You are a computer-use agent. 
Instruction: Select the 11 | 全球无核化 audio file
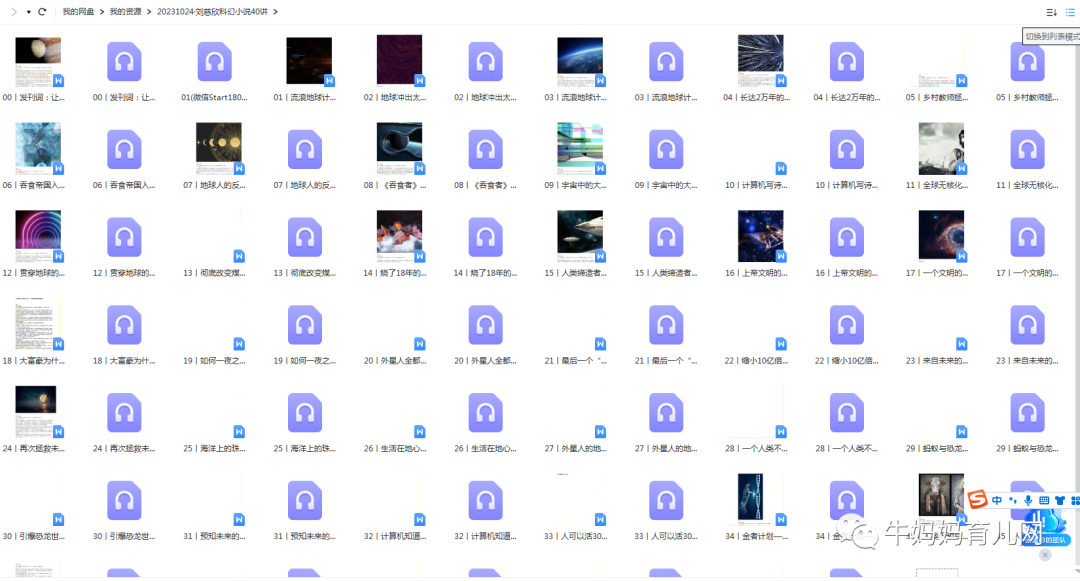tap(1028, 149)
